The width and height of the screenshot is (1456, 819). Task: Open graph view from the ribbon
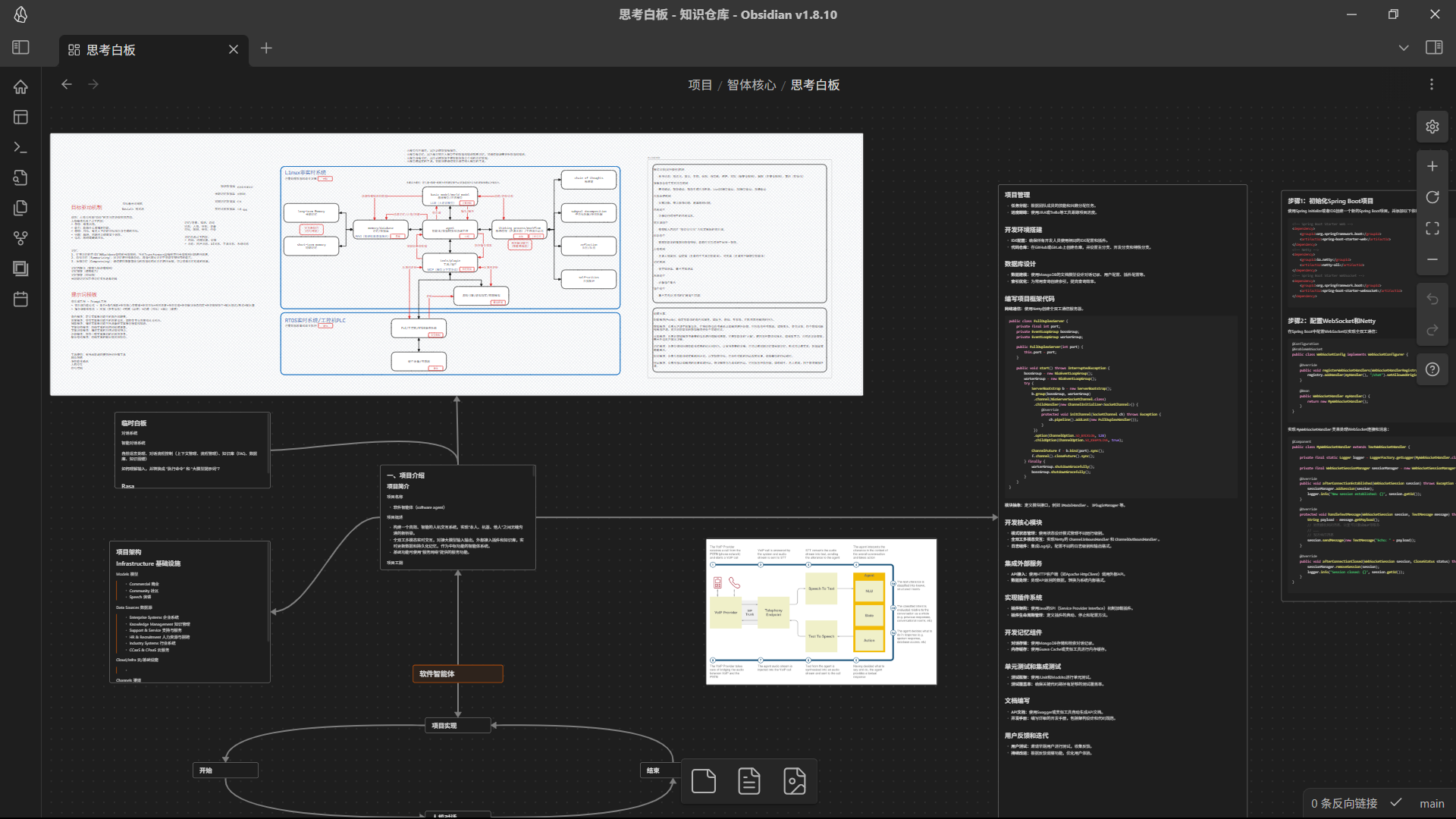click(x=20, y=238)
